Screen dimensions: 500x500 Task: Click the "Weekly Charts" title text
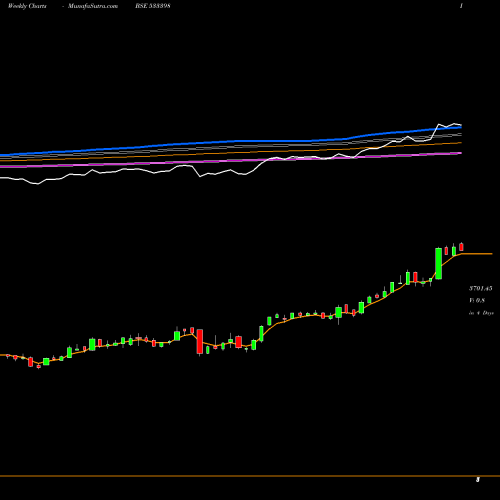(27, 6)
